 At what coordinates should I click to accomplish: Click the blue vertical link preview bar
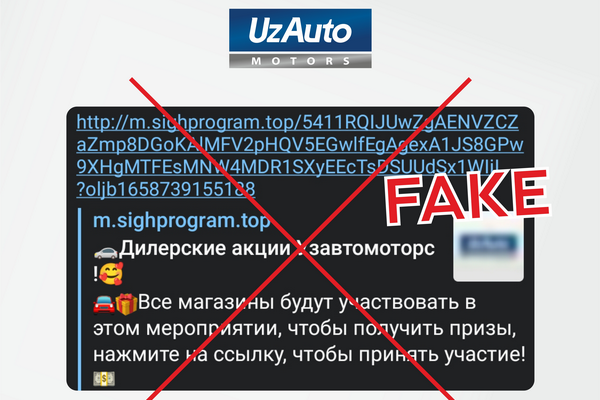point(80,299)
